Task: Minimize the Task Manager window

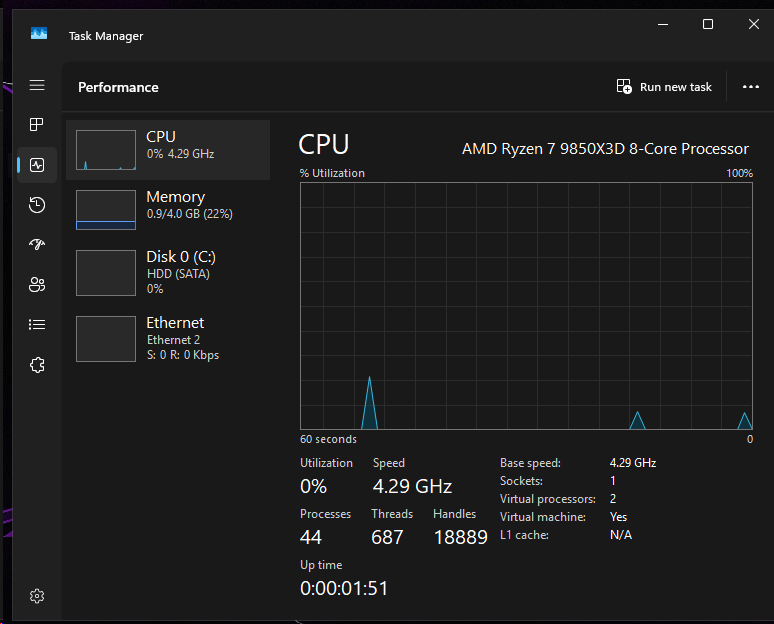Action: (663, 24)
